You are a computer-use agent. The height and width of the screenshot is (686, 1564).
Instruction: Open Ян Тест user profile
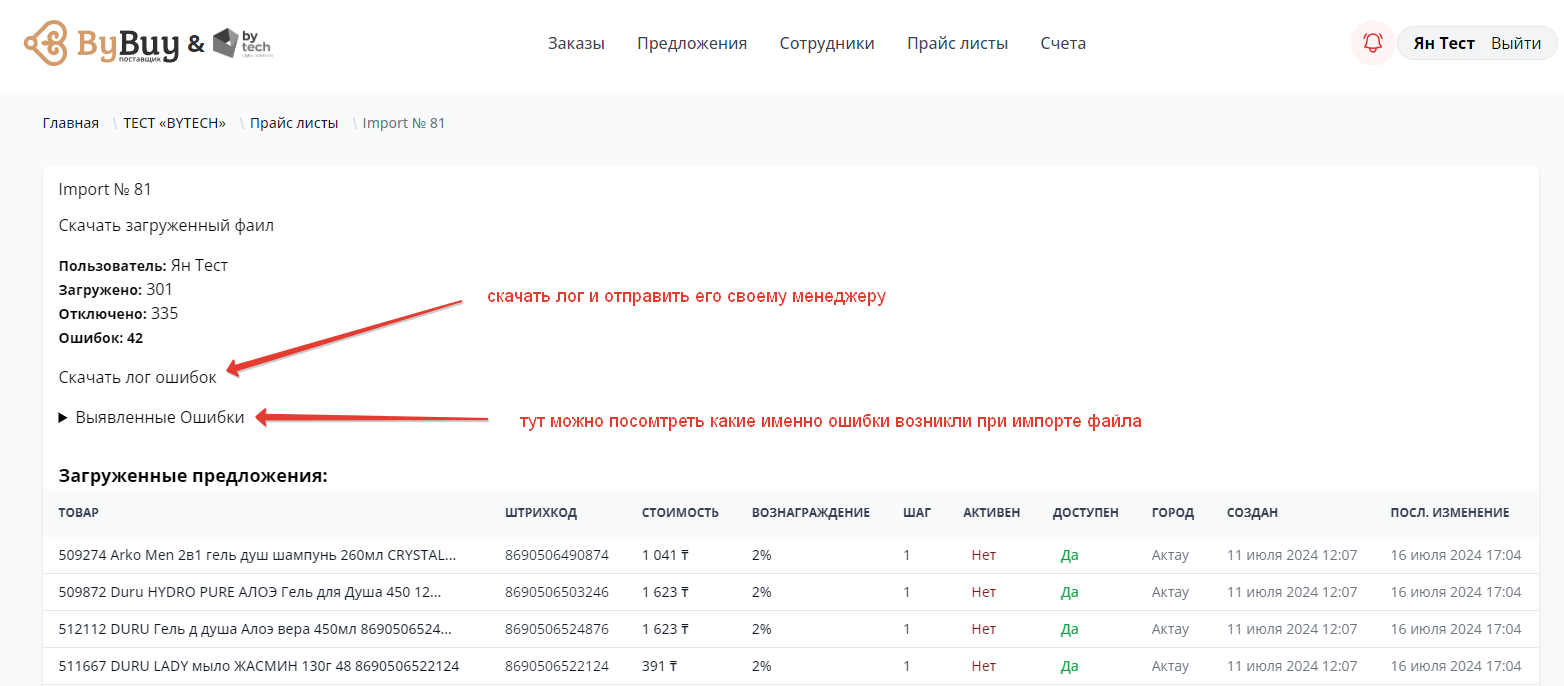pos(1443,43)
